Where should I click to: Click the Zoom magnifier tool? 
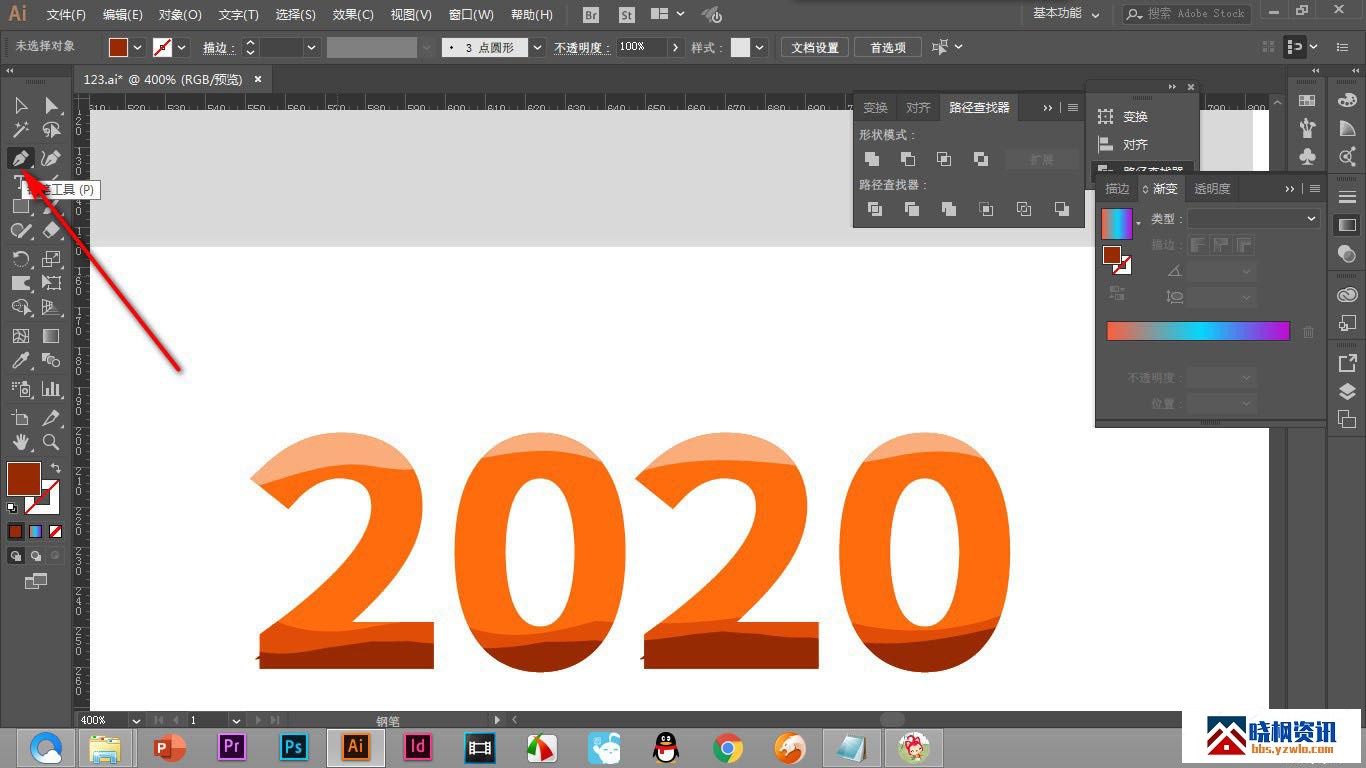(51, 442)
